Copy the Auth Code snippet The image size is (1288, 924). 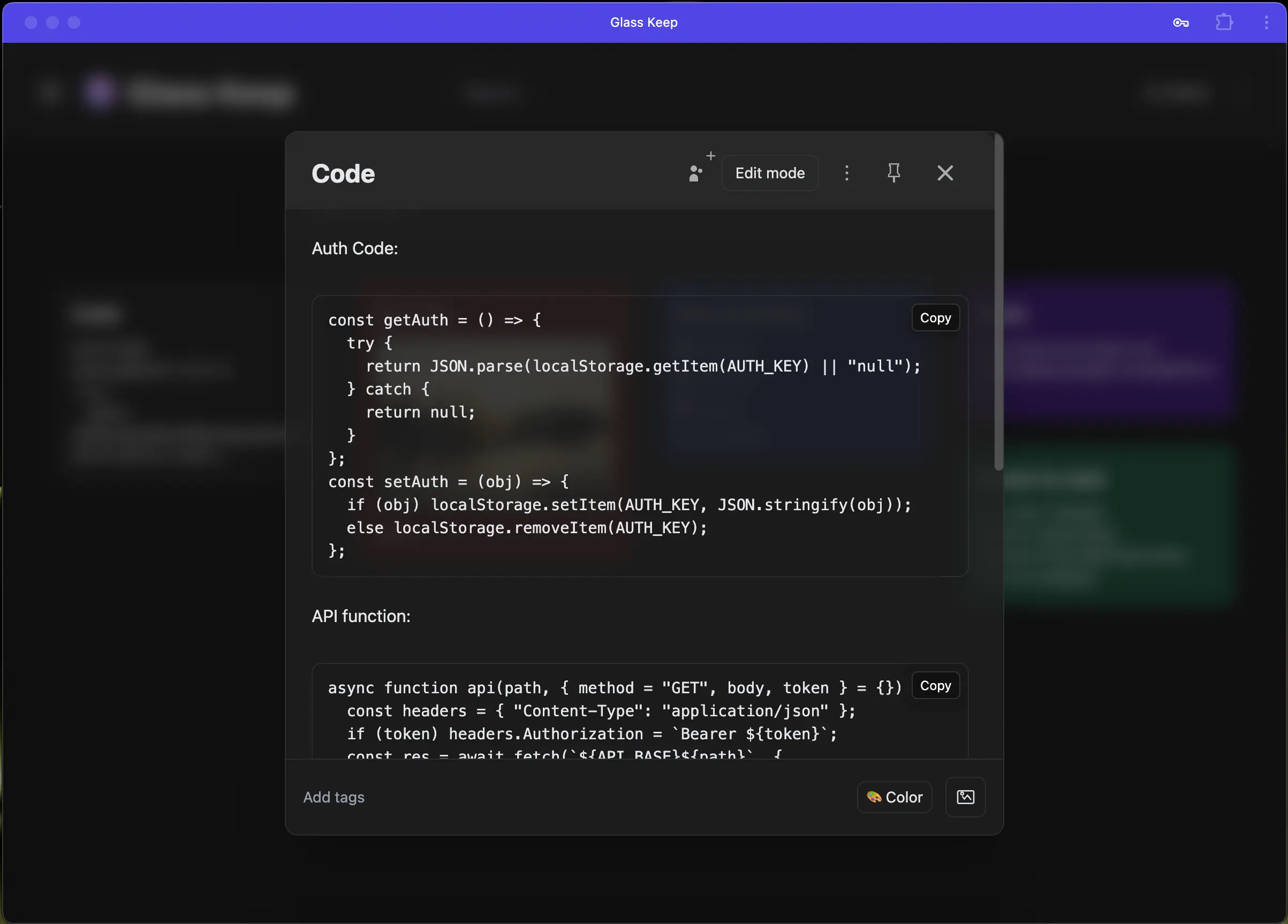[x=935, y=318]
